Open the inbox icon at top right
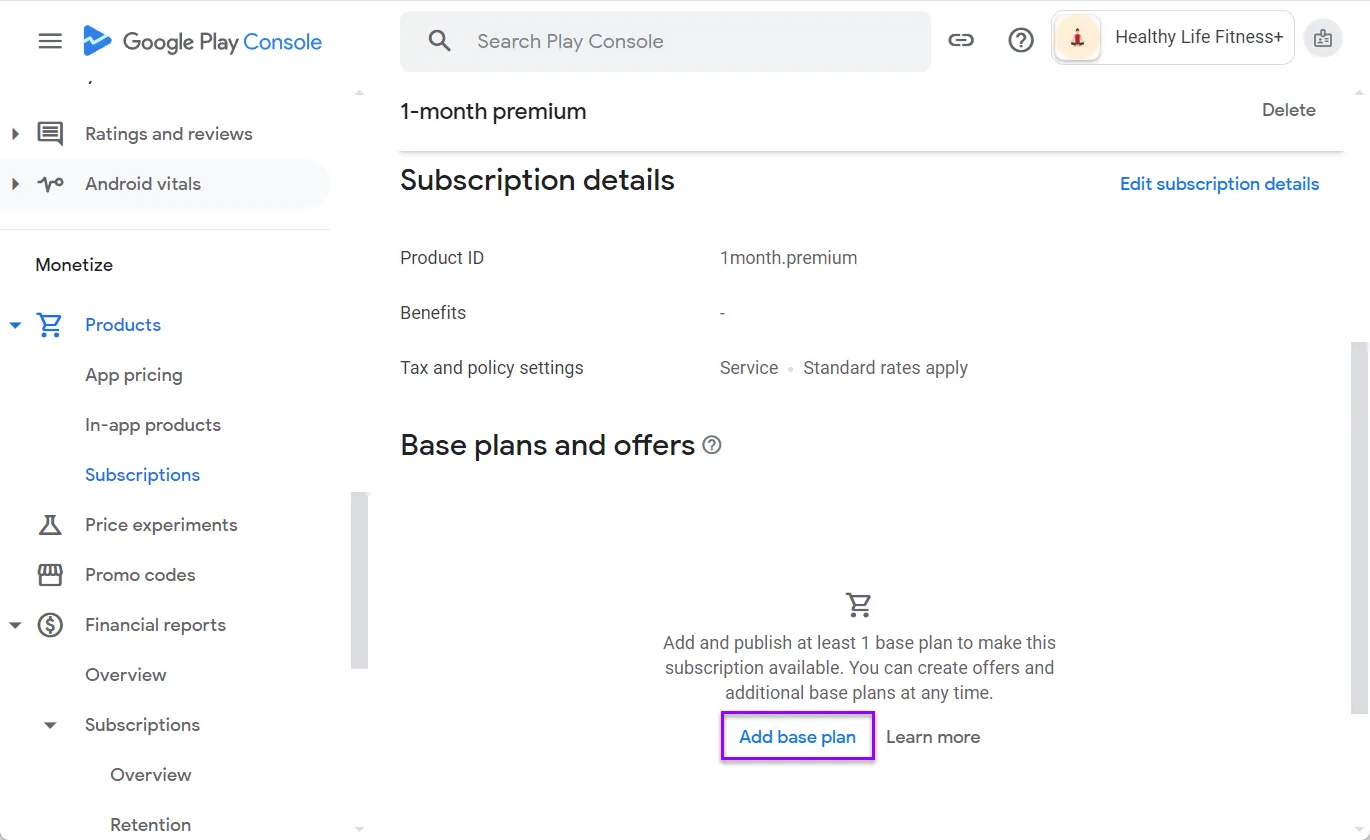 [1323, 38]
